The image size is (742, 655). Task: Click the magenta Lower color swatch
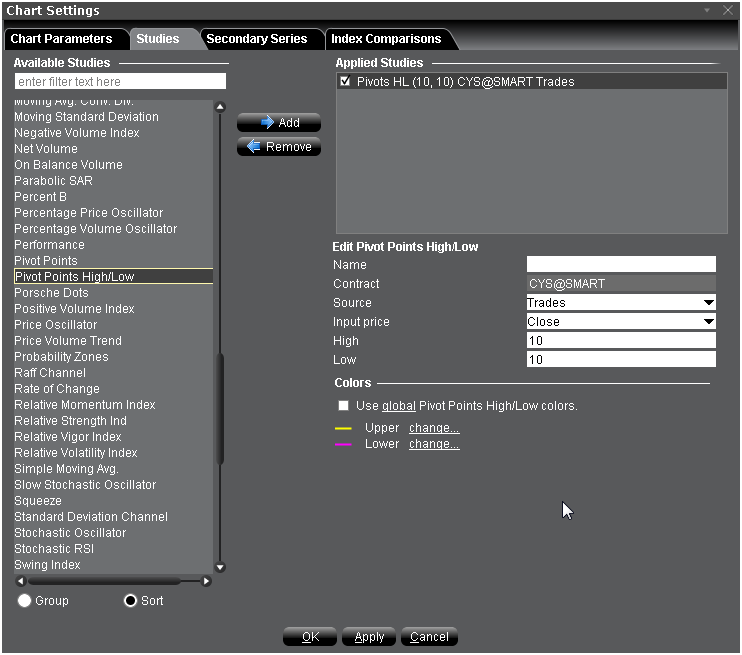[x=344, y=444]
